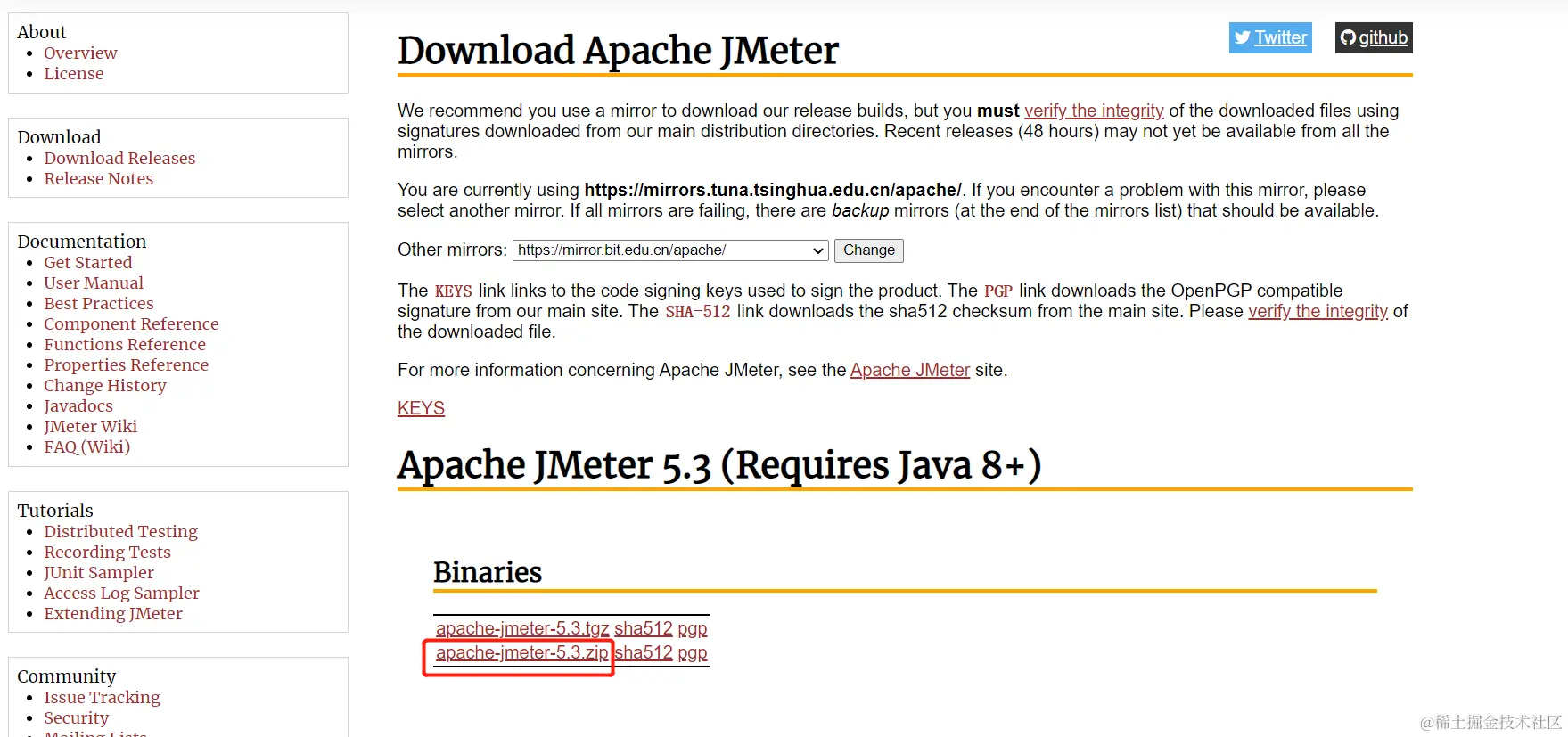Open the User Manual link

click(94, 283)
